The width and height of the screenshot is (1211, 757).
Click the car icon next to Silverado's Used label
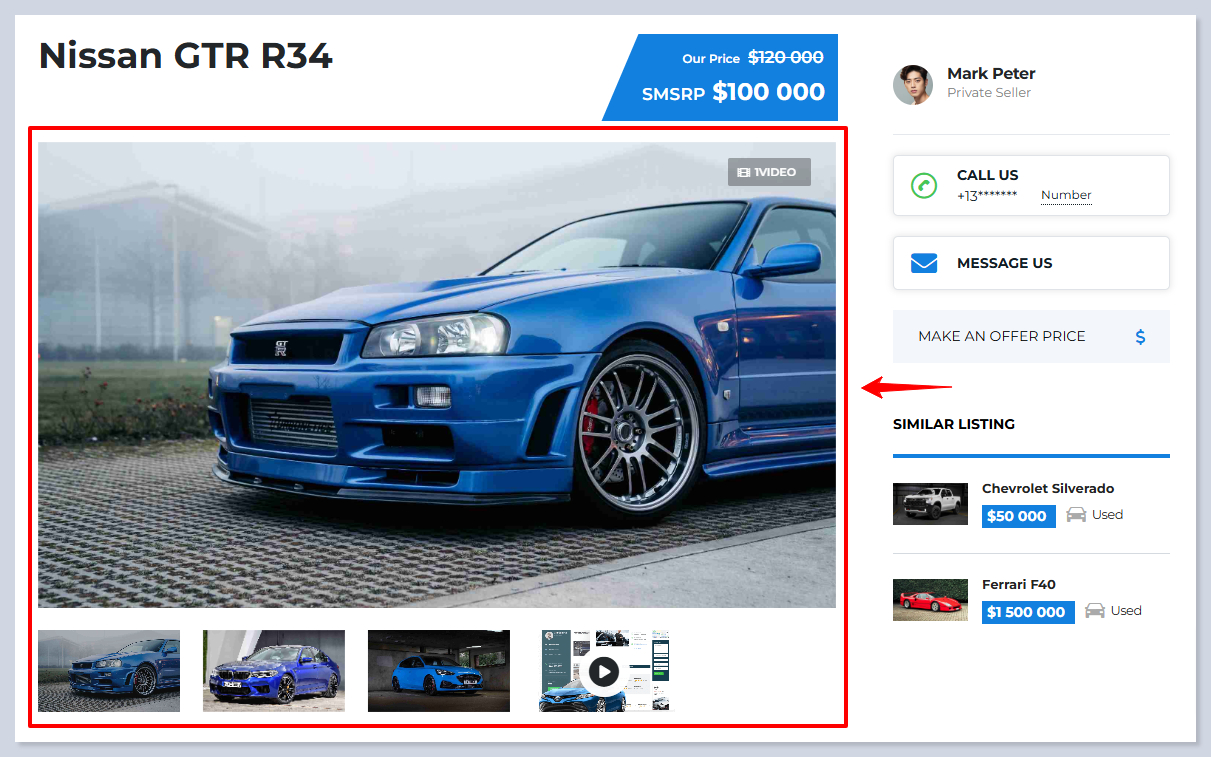[1076, 515]
